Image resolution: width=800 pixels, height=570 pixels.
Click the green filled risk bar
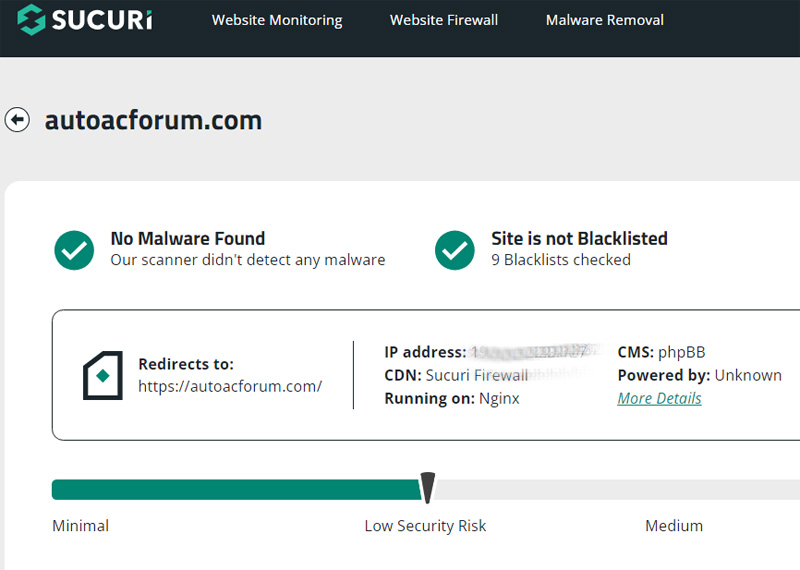[237, 490]
